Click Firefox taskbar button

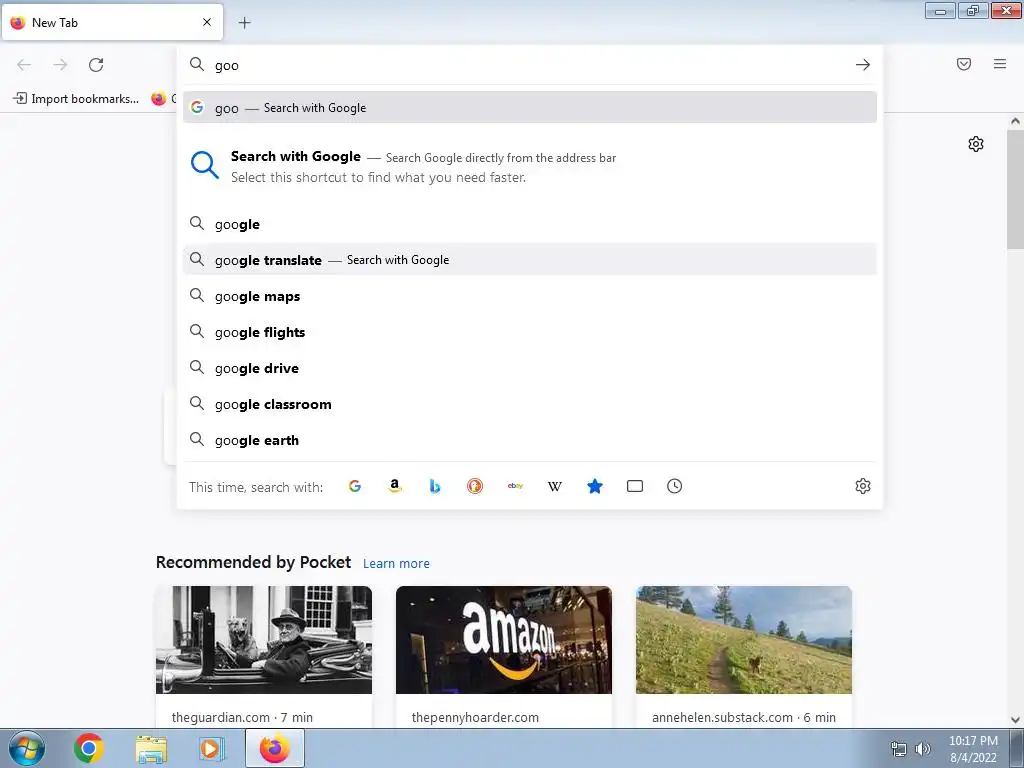click(275, 748)
